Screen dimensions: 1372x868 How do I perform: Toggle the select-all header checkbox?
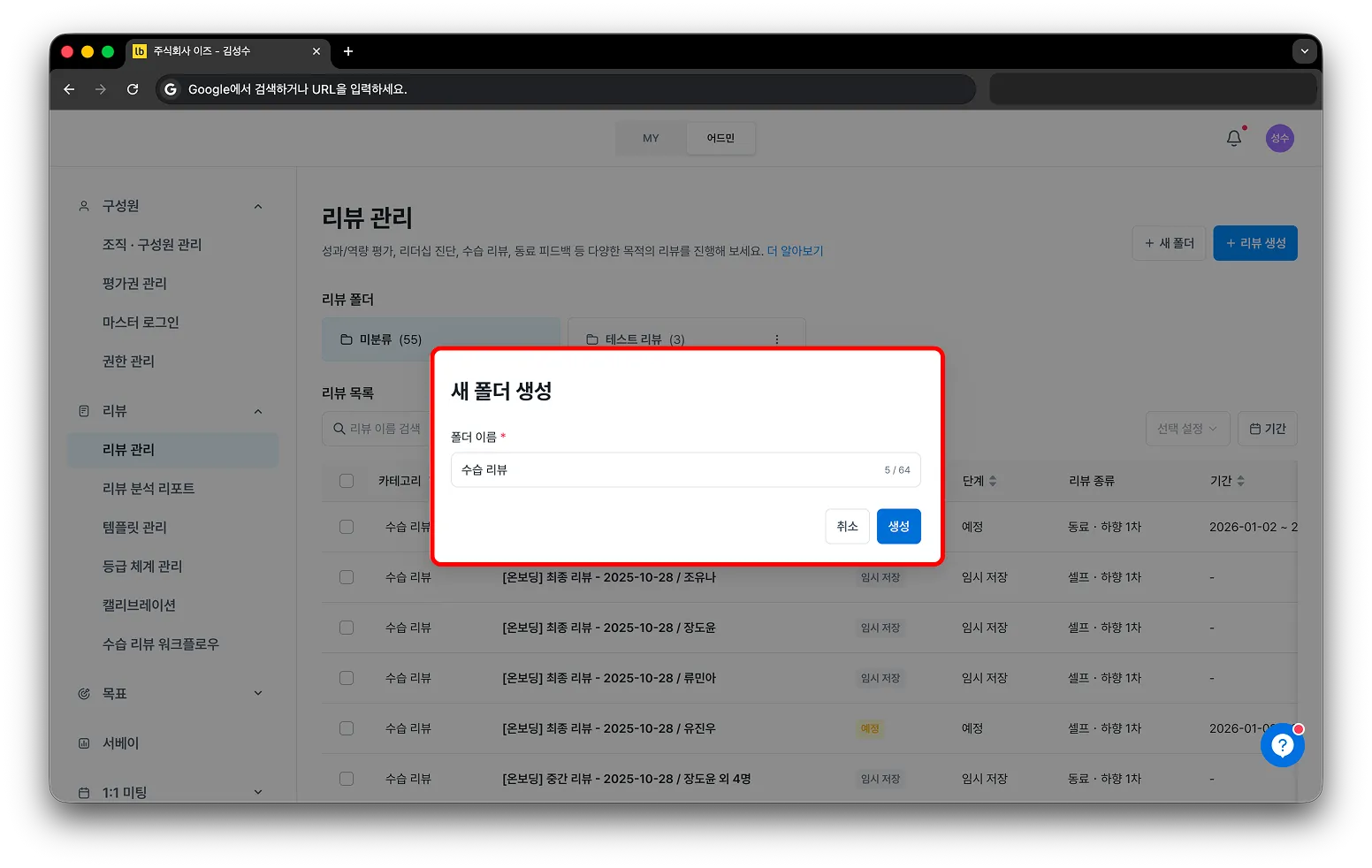click(347, 481)
